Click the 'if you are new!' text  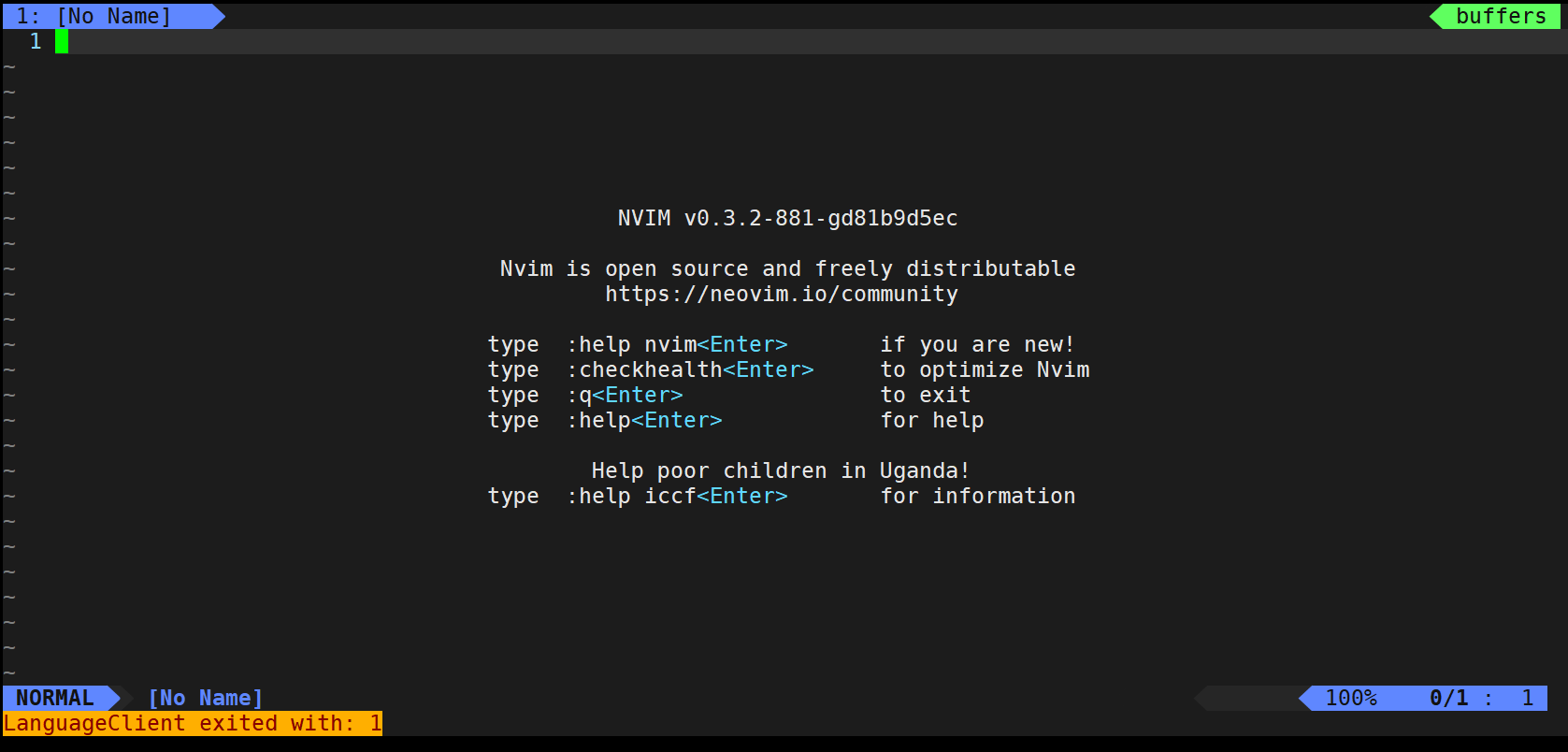977,344
